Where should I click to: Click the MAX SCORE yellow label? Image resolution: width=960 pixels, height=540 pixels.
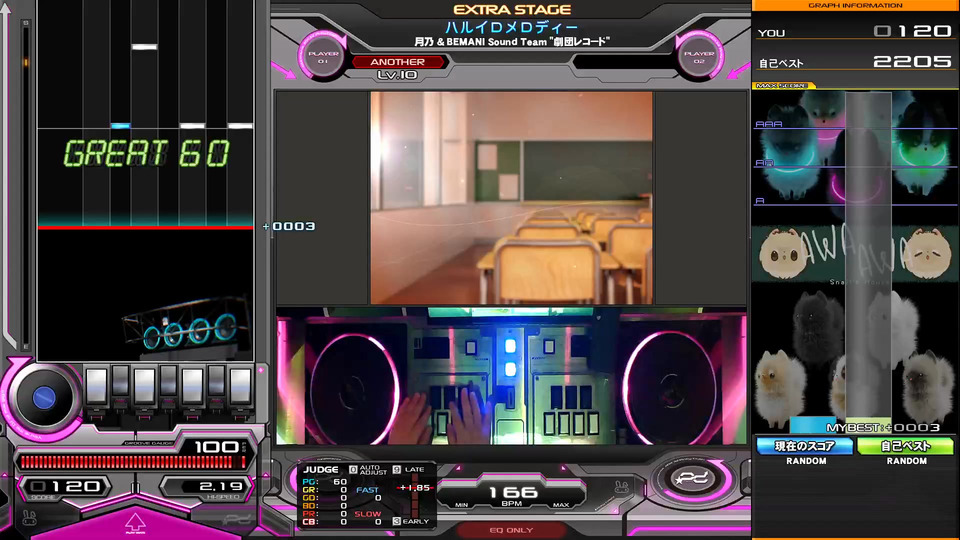click(782, 86)
